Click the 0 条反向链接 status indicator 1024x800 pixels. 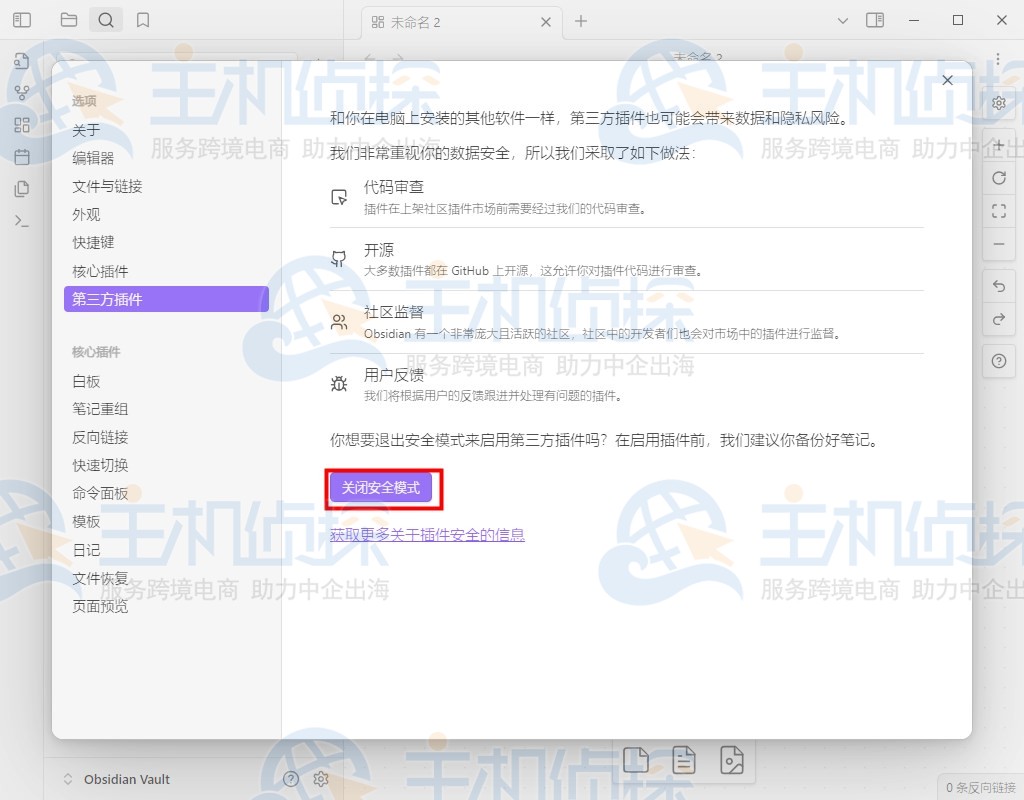(983, 787)
